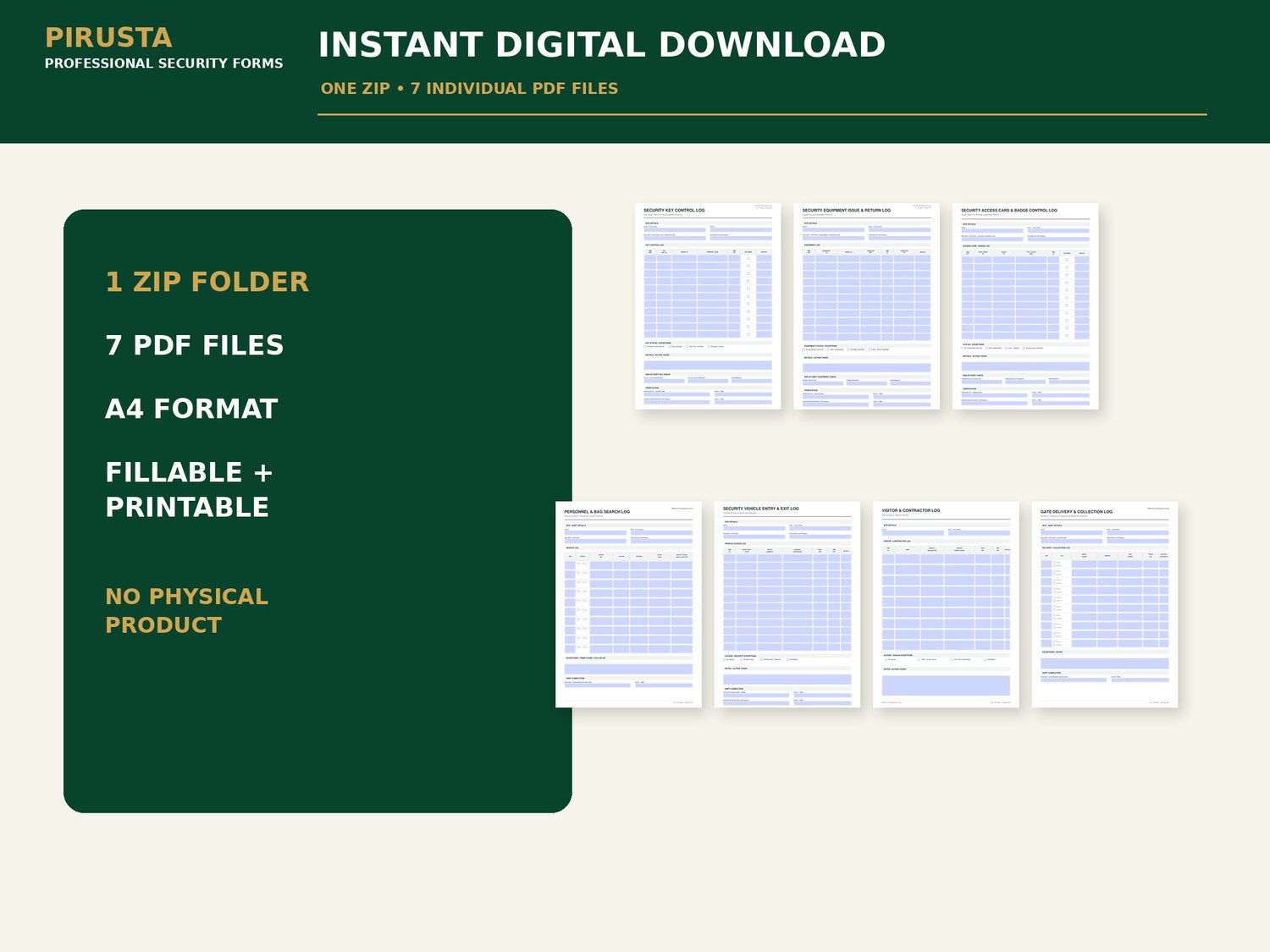Open the Security Equipment Issue & Return Log thumbnail
This screenshot has width=1270, height=952.
[x=867, y=306]
